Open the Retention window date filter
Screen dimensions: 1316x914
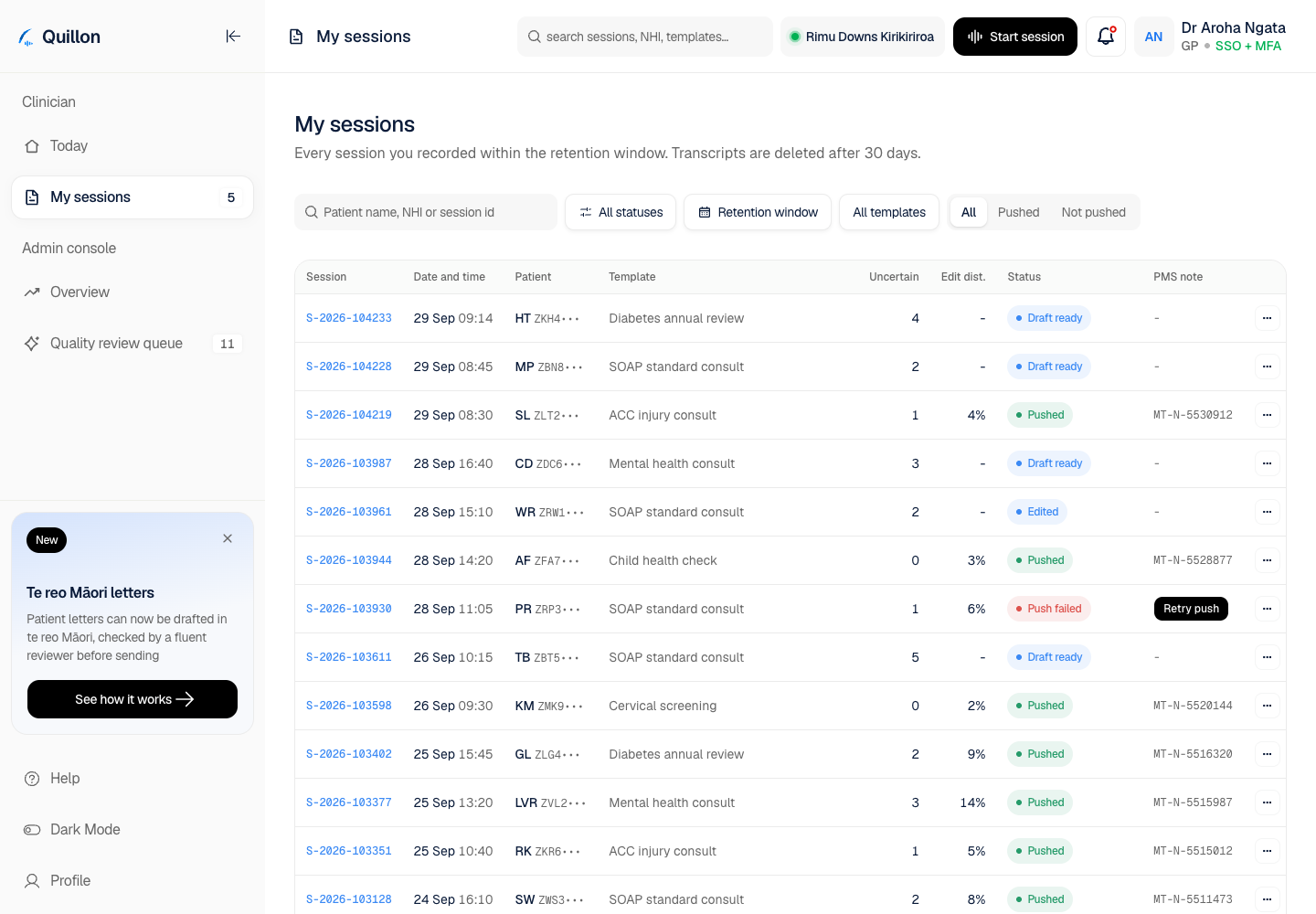click(x=758, y=212)
